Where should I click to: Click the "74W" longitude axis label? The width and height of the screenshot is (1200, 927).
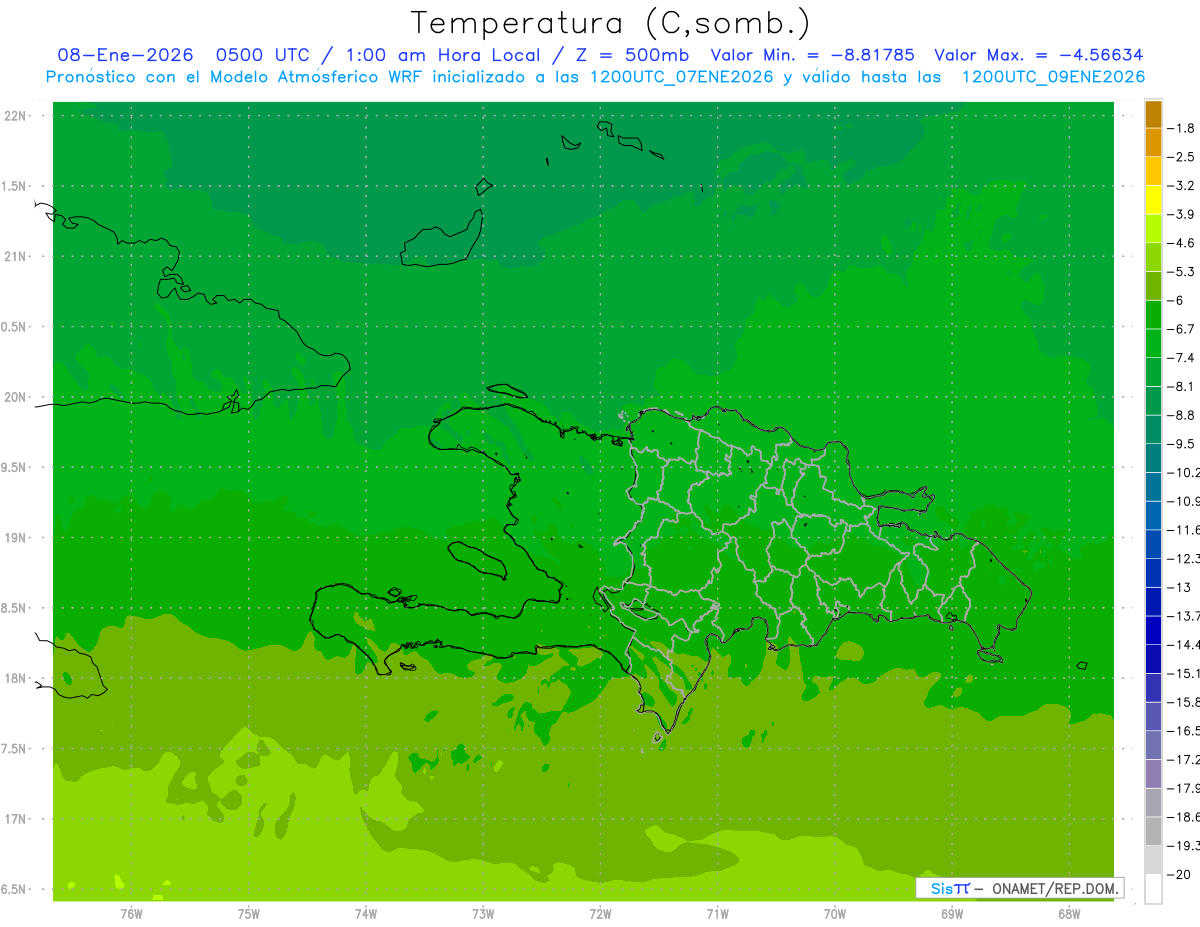pyautogui.click(x=366, y=913)
